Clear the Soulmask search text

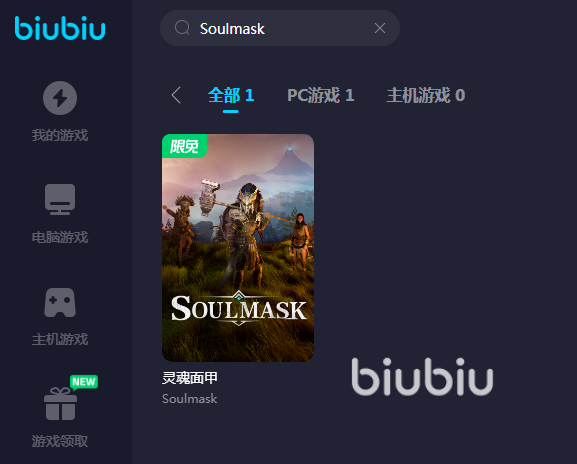click(380, 28)
